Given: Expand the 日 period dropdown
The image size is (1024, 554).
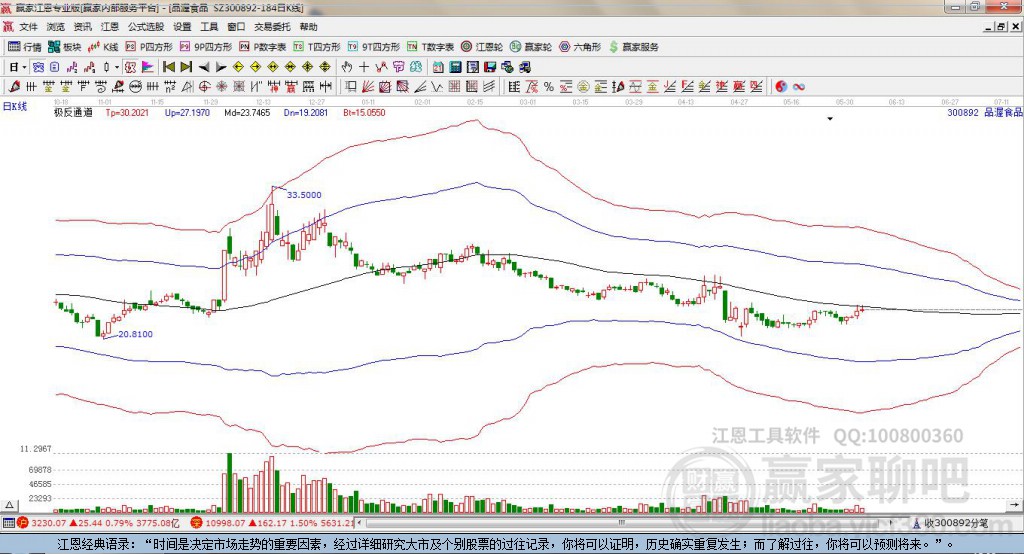Looking at the screenshot, I should [x=24, y=67].
